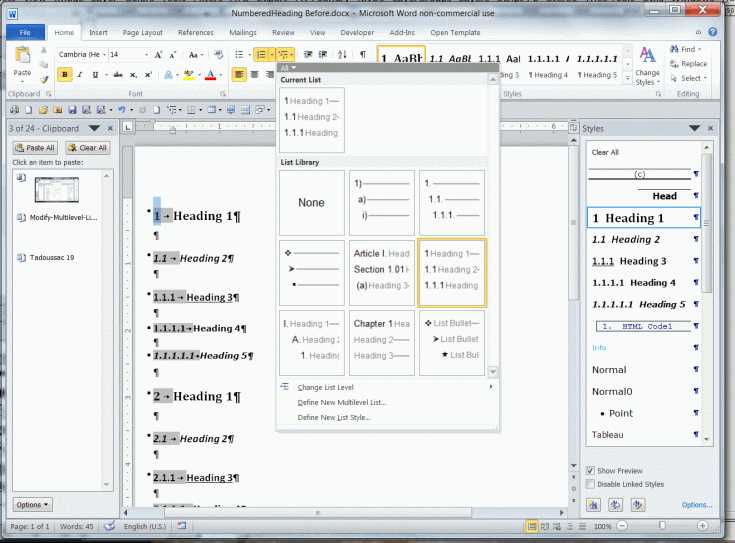Select the 1) a) i) list thumbnail
This screenshot has width=735, height=543.
pos(382,203)
